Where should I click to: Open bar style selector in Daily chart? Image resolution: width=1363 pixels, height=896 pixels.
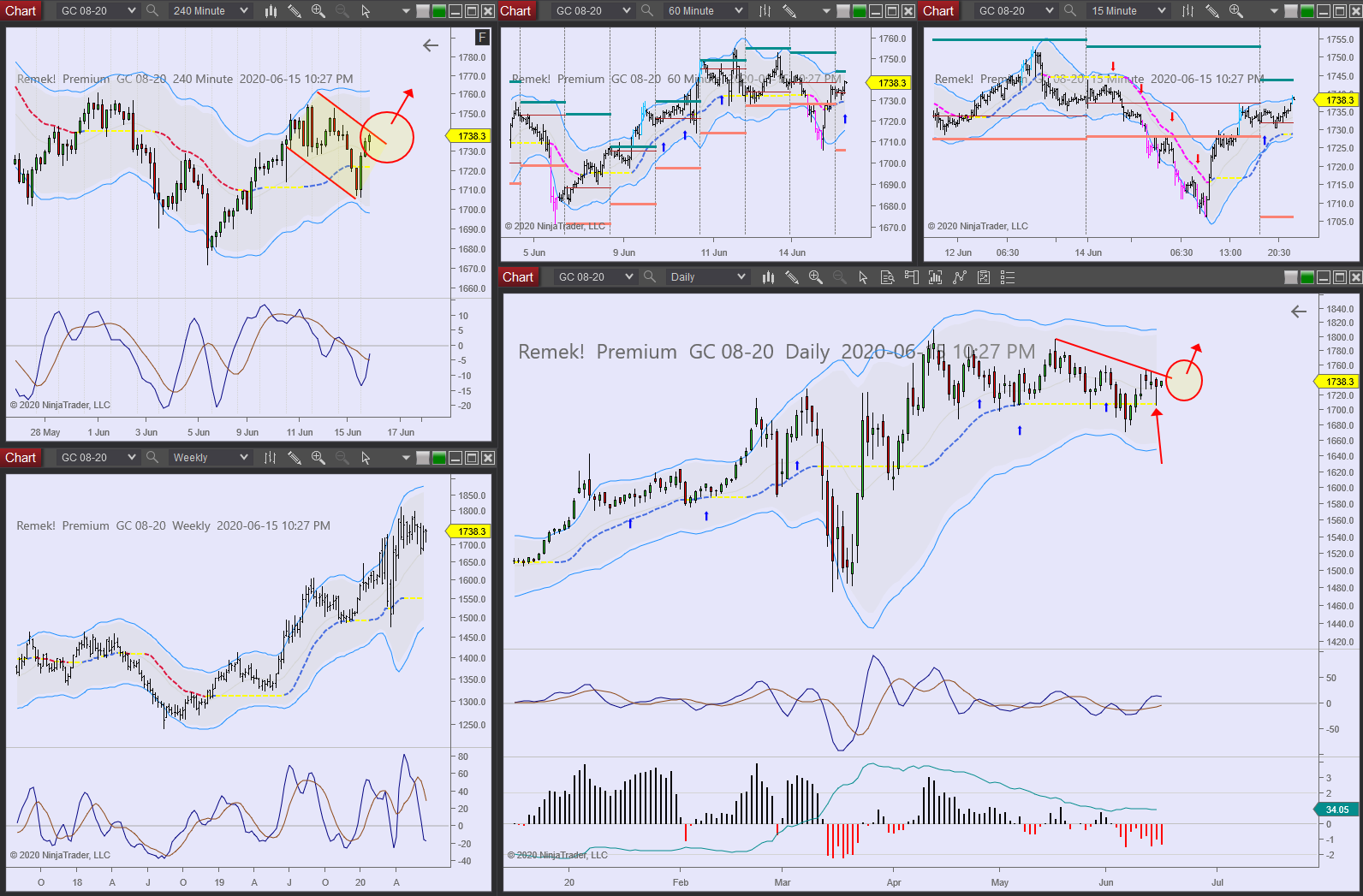(768, 277)
